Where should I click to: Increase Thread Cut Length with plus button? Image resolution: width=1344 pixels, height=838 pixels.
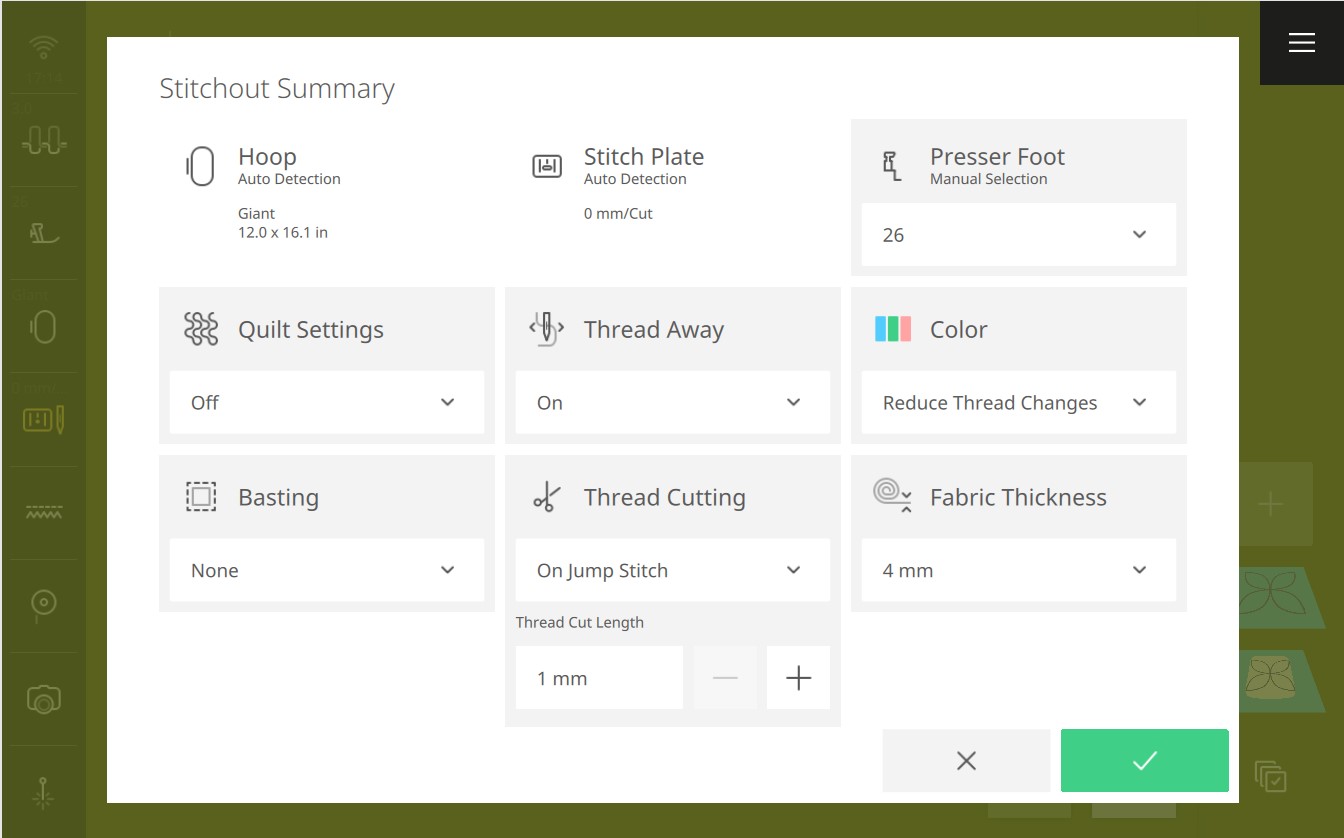(x=798, y=678)
